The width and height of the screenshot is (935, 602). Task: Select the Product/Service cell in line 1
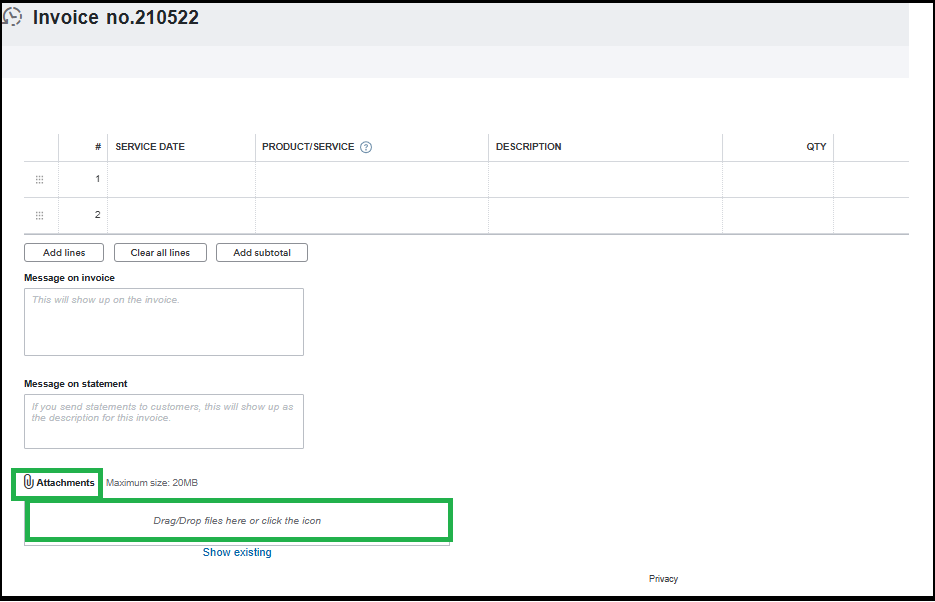click(x=371, y=179)
